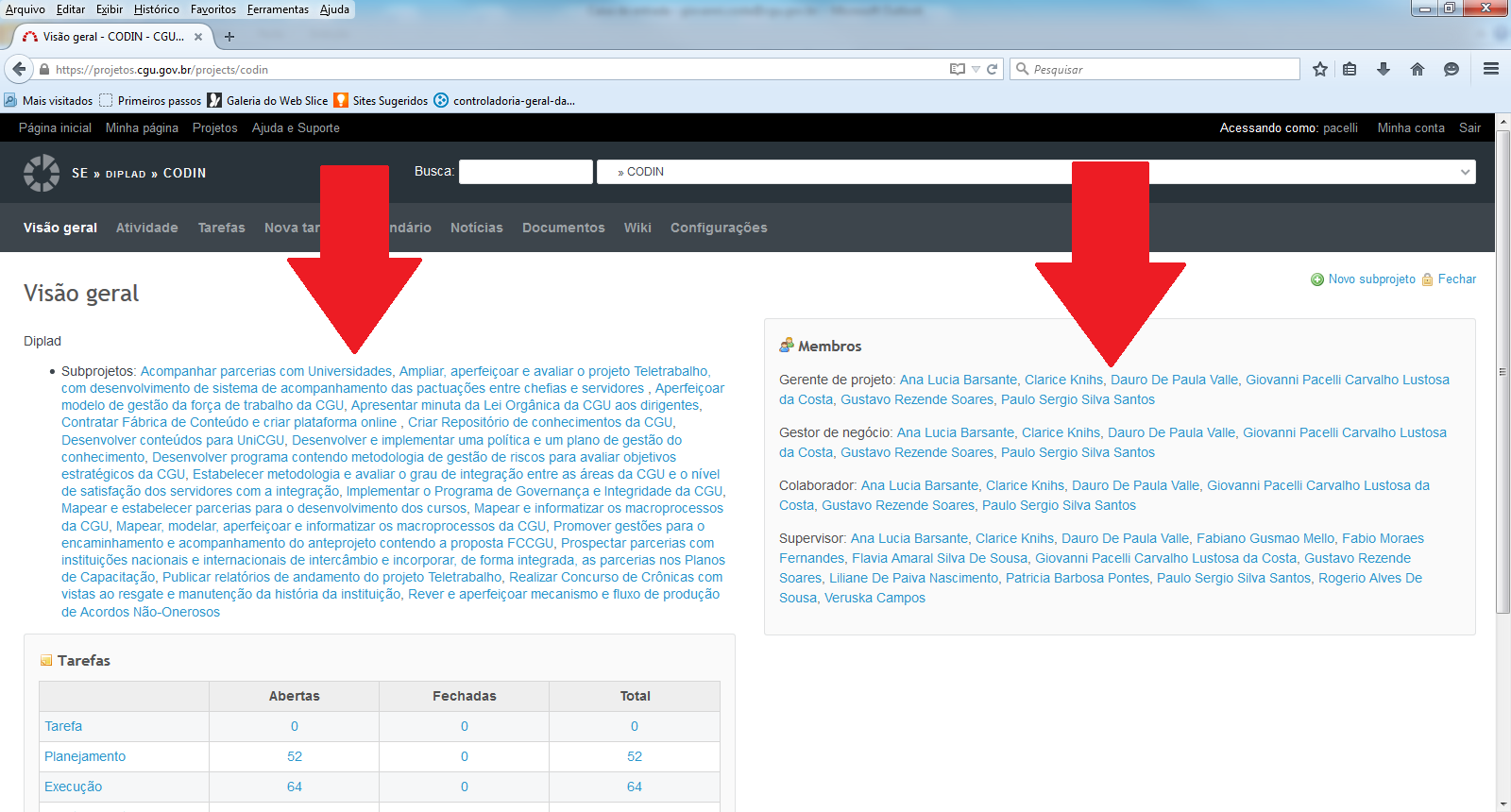1511x812 pixels.
Task: Click the reload page icon
Action: click(x=993, y=69)
